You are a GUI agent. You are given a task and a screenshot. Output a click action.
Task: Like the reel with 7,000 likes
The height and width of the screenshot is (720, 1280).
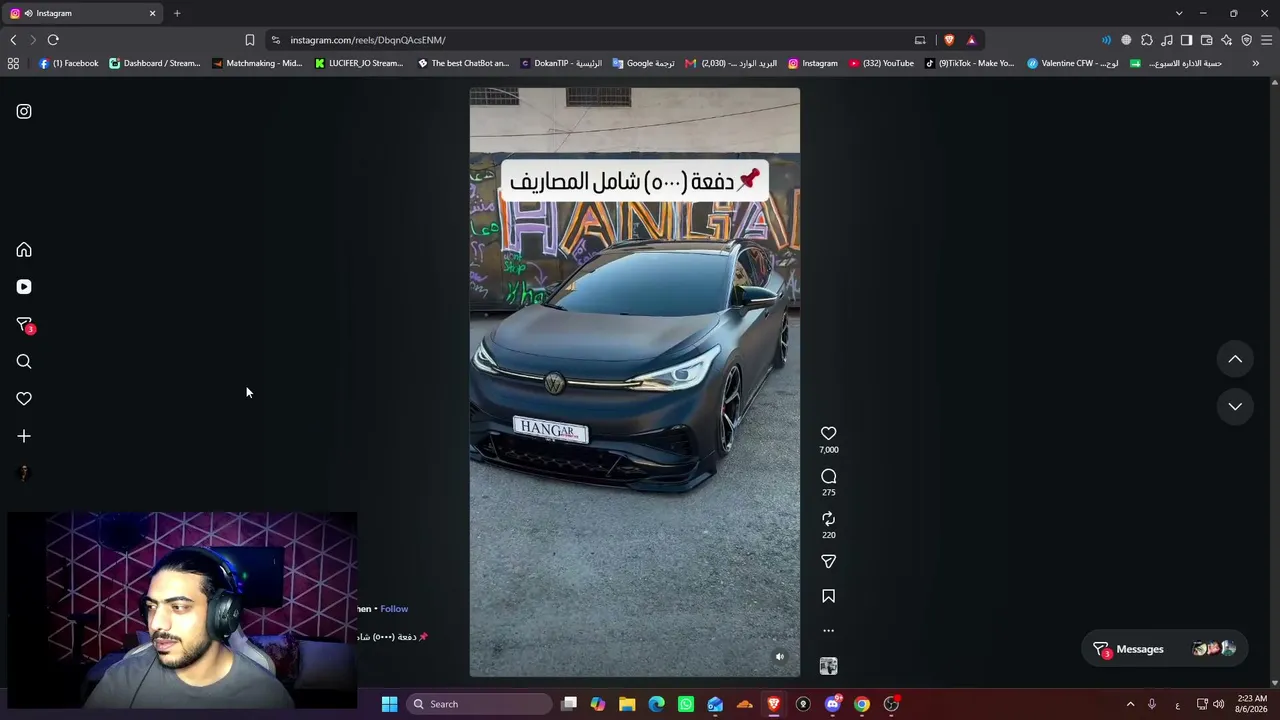tap(828, 433)
